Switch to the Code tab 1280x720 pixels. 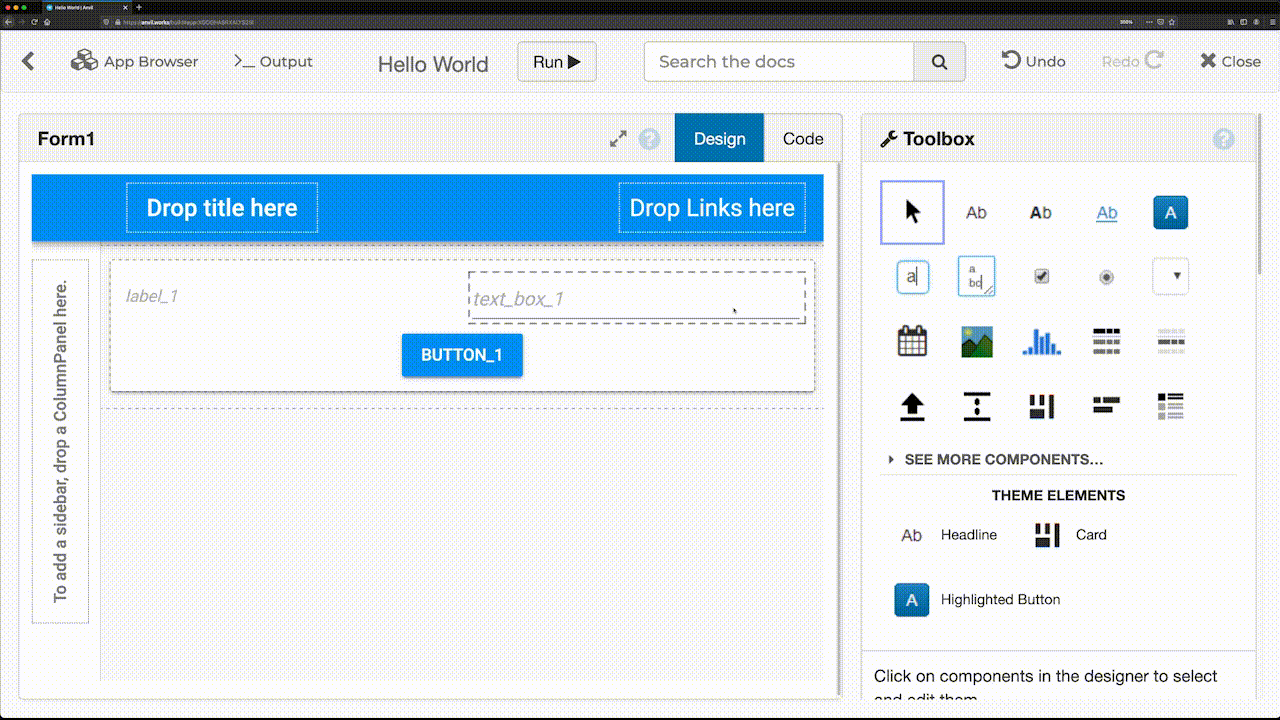[802, 138]
